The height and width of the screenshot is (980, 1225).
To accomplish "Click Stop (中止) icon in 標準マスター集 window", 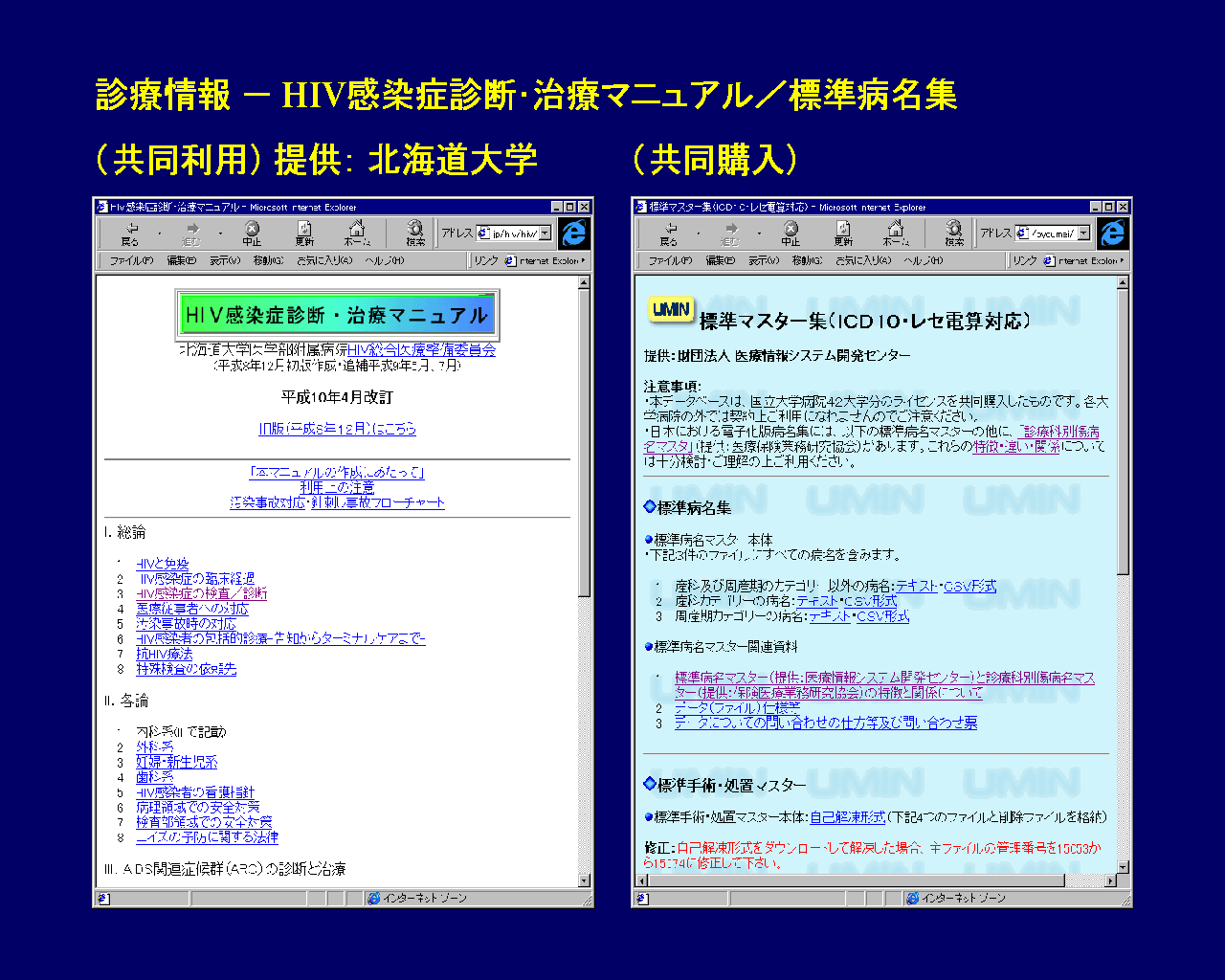I will coord(791,233).
